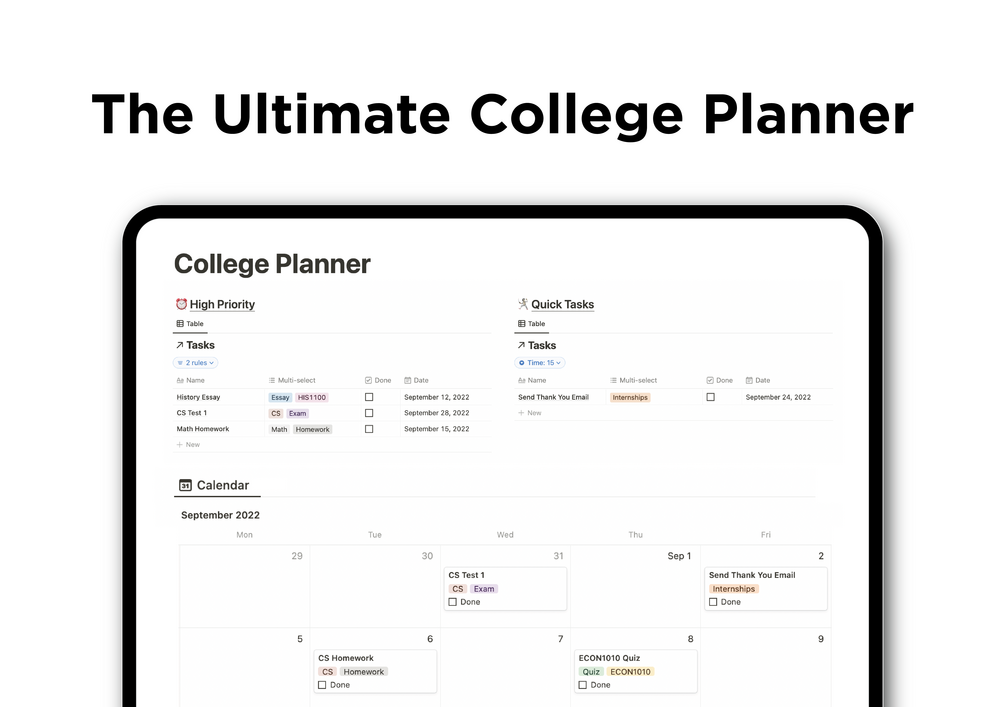Check Done box for History Essay

coord(369,397)
